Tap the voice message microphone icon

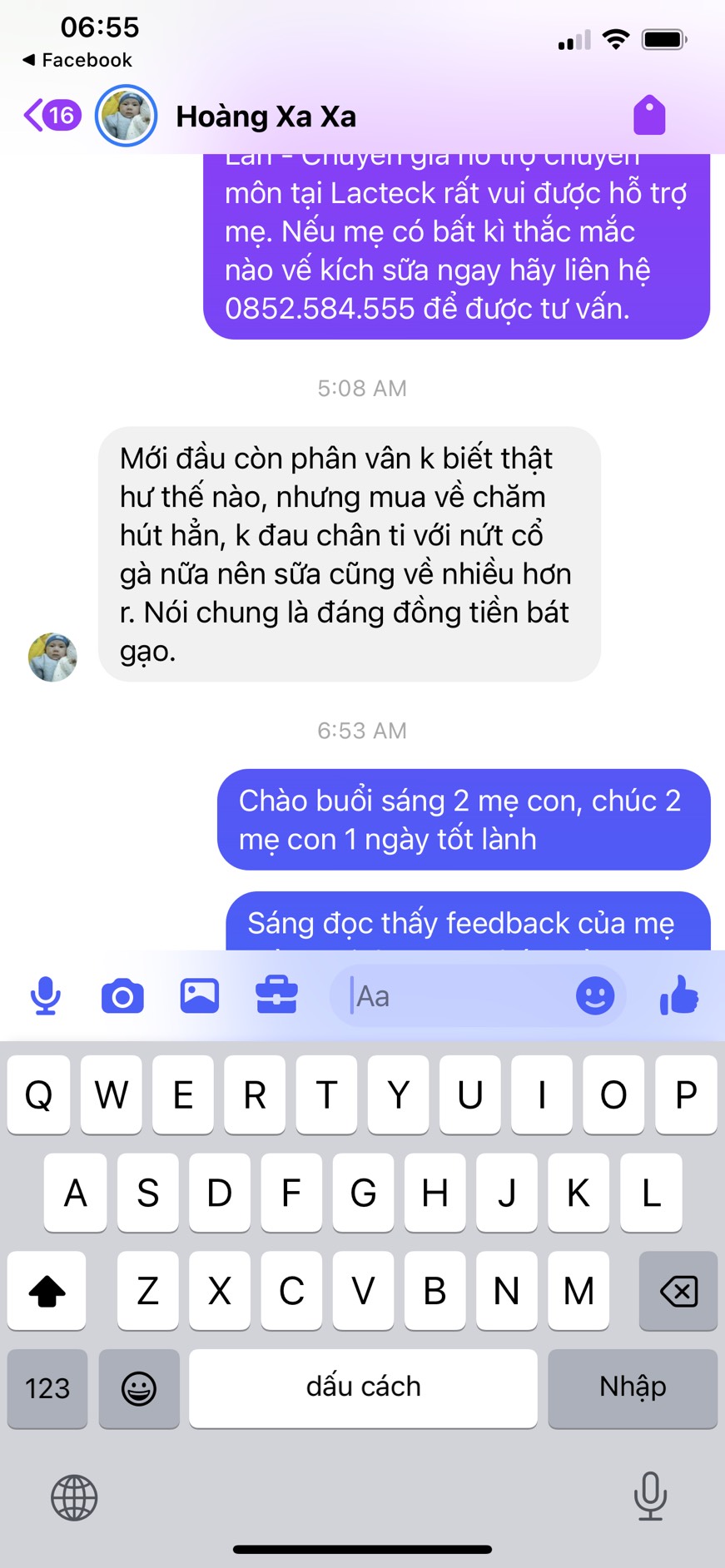pos(46,995)
